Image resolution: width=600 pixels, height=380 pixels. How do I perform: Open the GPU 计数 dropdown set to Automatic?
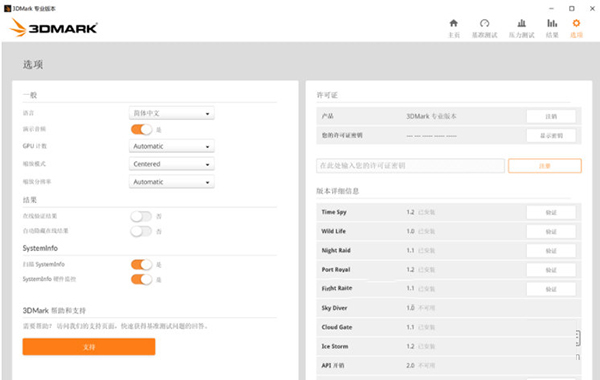pos(171,146)
